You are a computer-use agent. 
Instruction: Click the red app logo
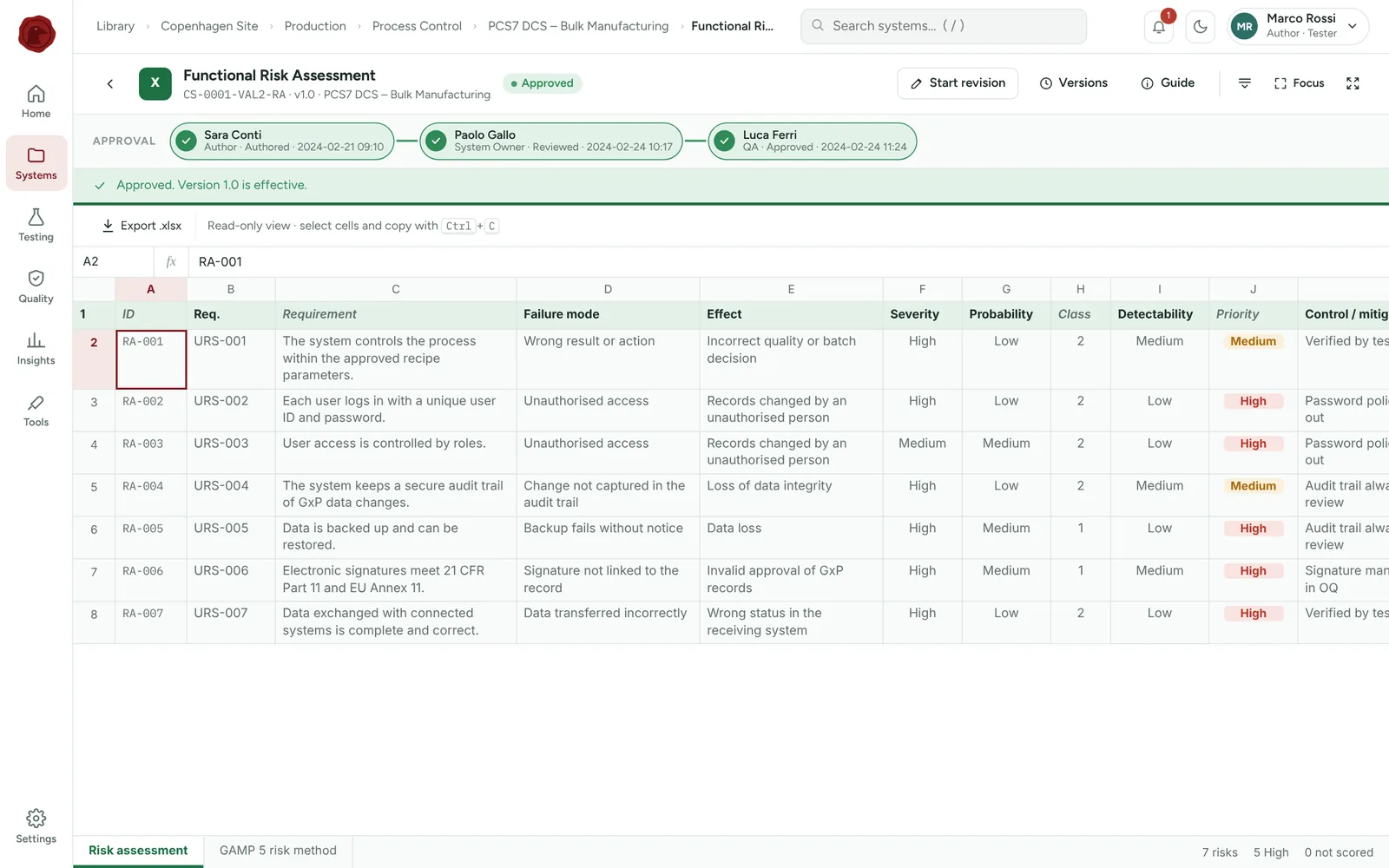(x=36, y=34)
